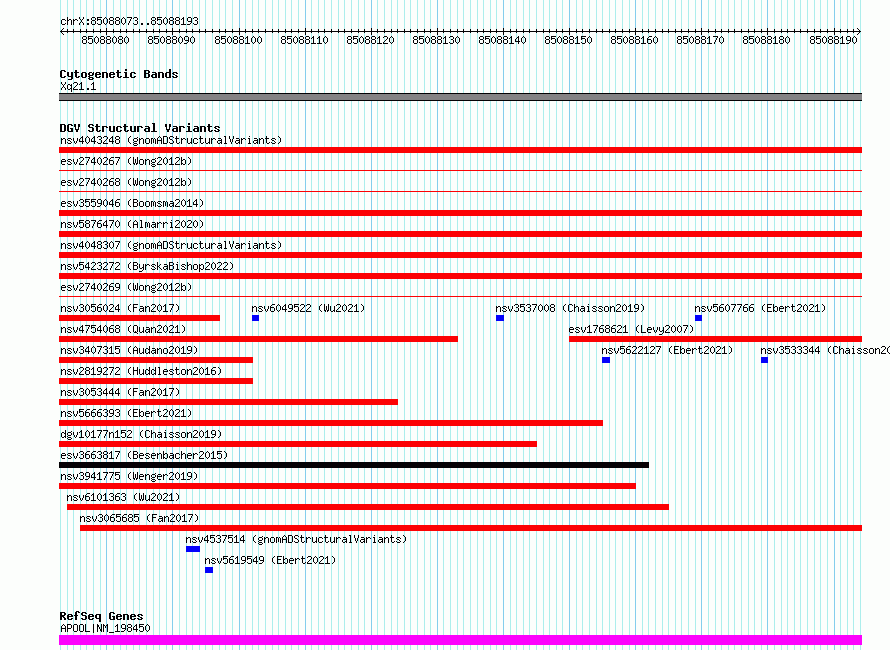Open esv2740267 (Wong2012b) variant
The image size is (890, 650).
pos(126,161)
